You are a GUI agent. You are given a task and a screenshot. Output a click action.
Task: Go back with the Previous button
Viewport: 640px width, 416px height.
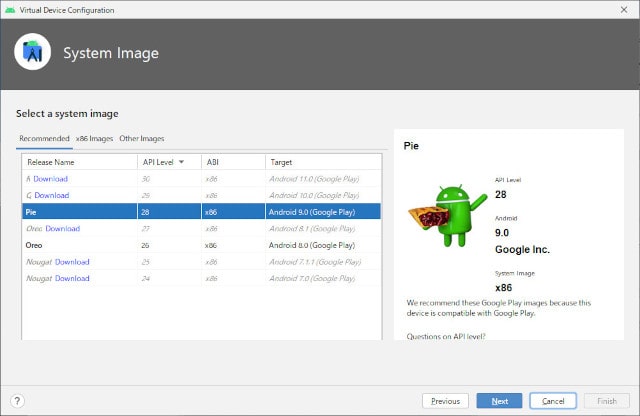445,400
